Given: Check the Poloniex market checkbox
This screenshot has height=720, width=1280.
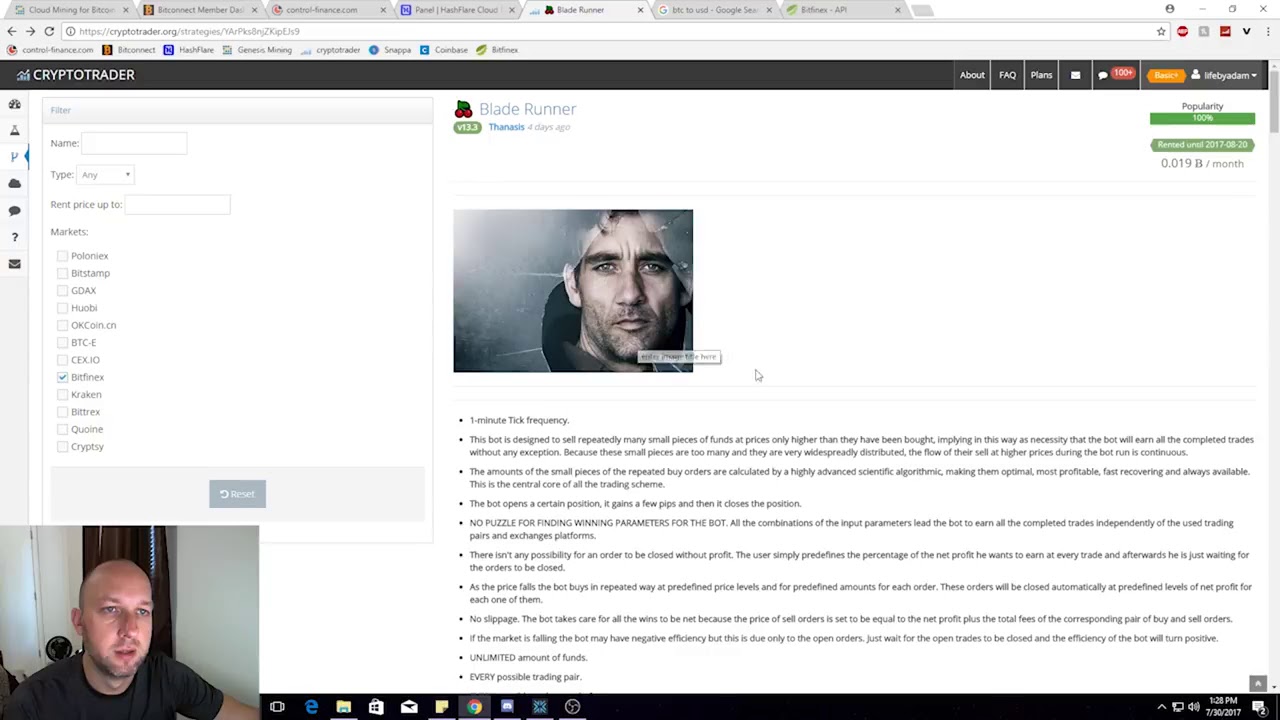Looking at the screenshot, I should click(62, 256).
